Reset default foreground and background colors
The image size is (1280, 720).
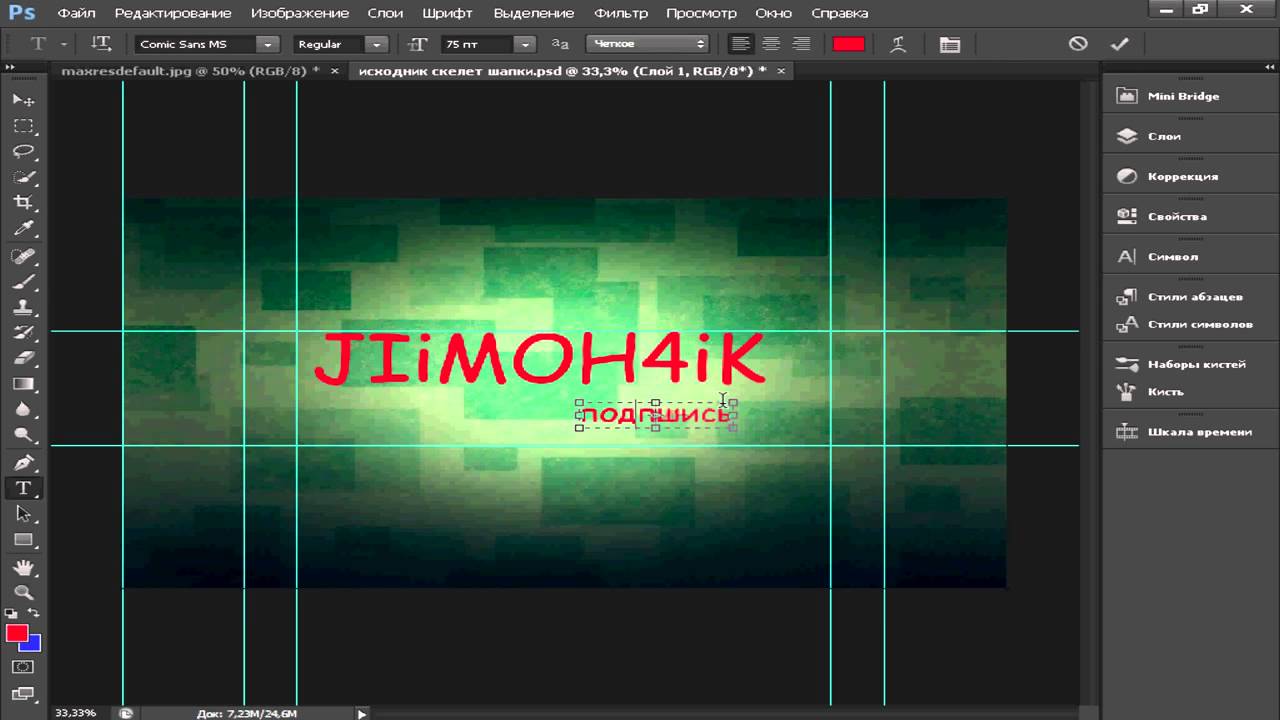(11, 613)
